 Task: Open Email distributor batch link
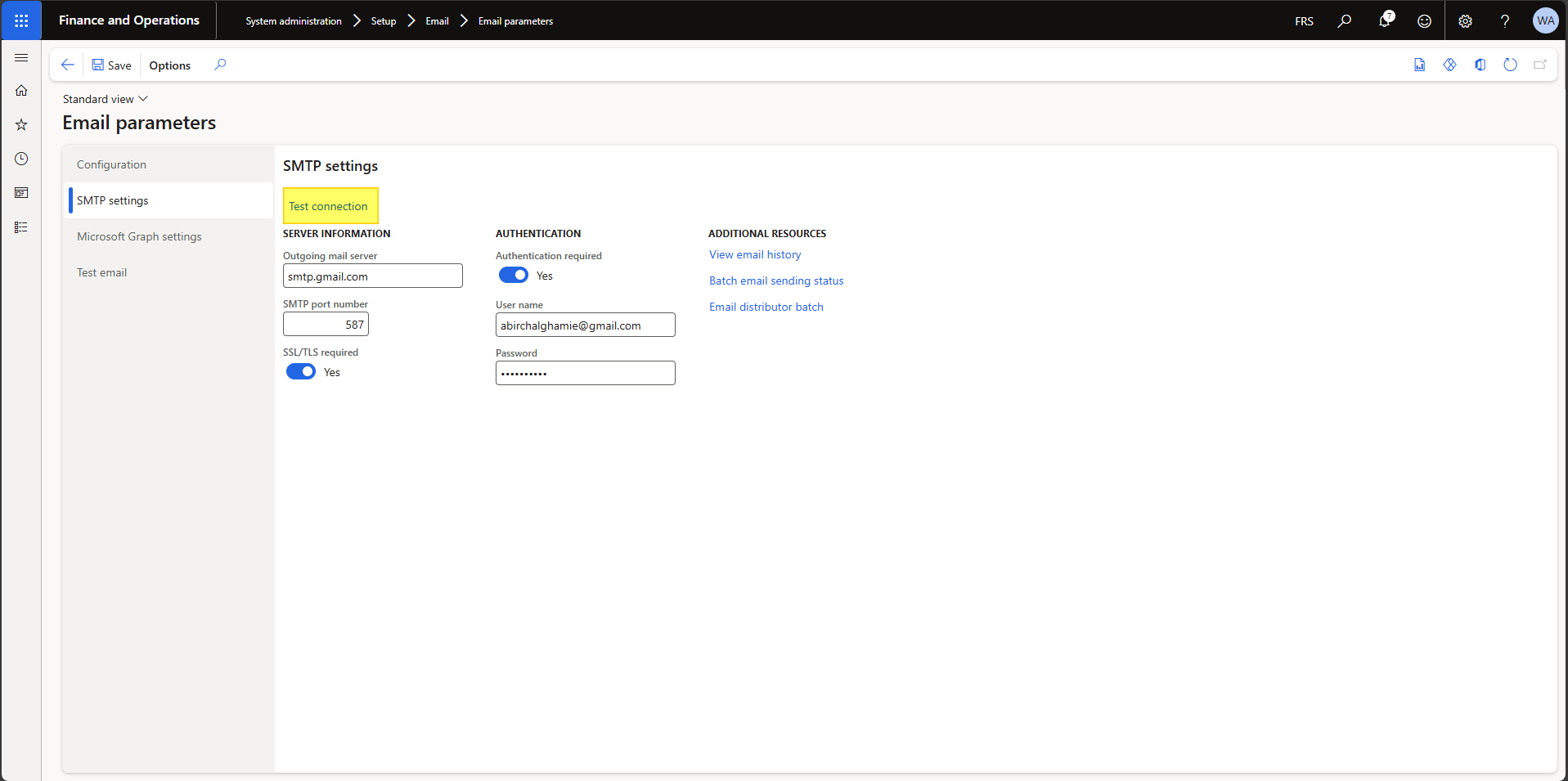[x=766, y=307]
